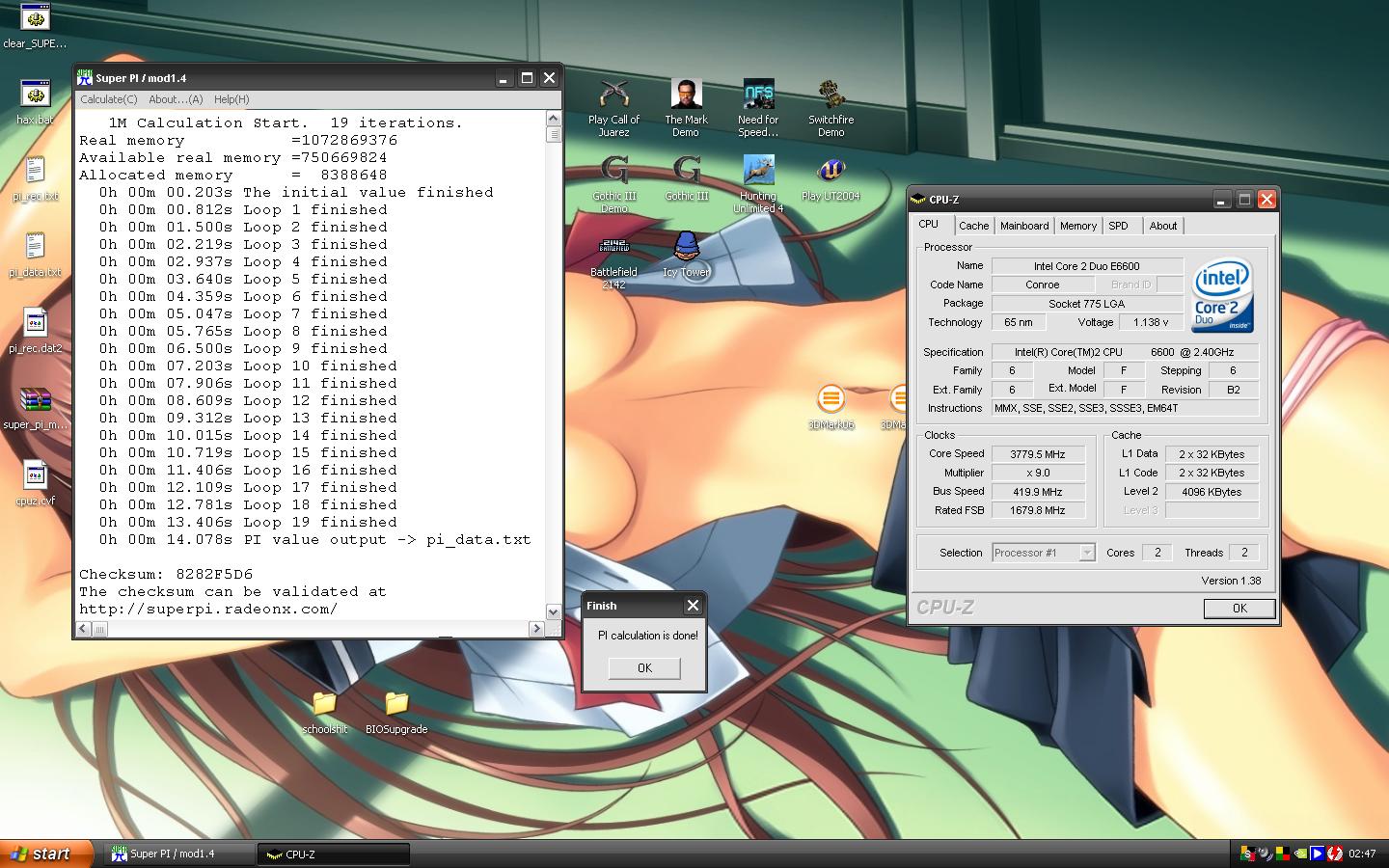1389x868 pixels.
Task: Select Play Call of Juarez shortcut
Action: [613, 108]
